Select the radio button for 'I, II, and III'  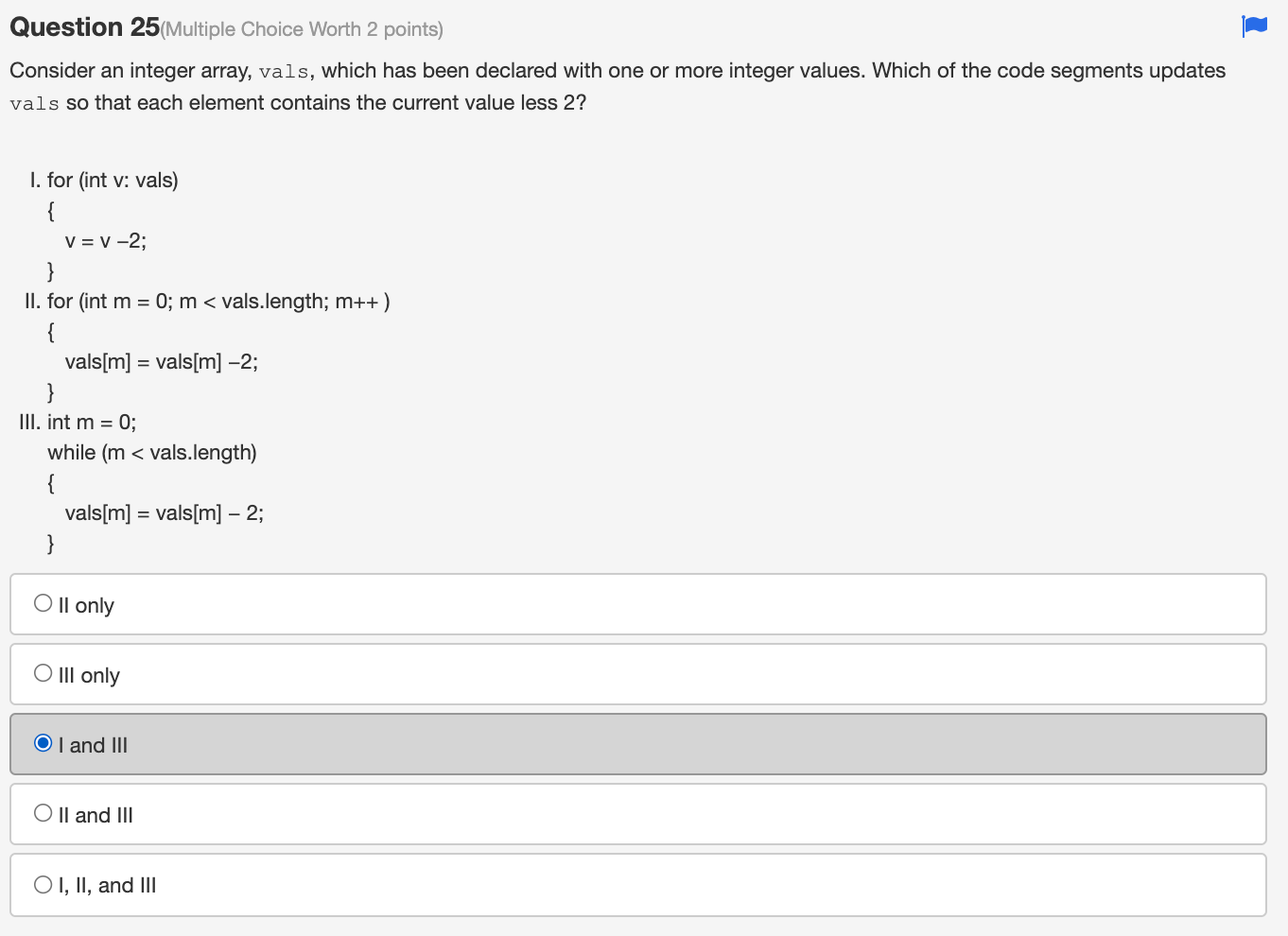coord(43,882)
